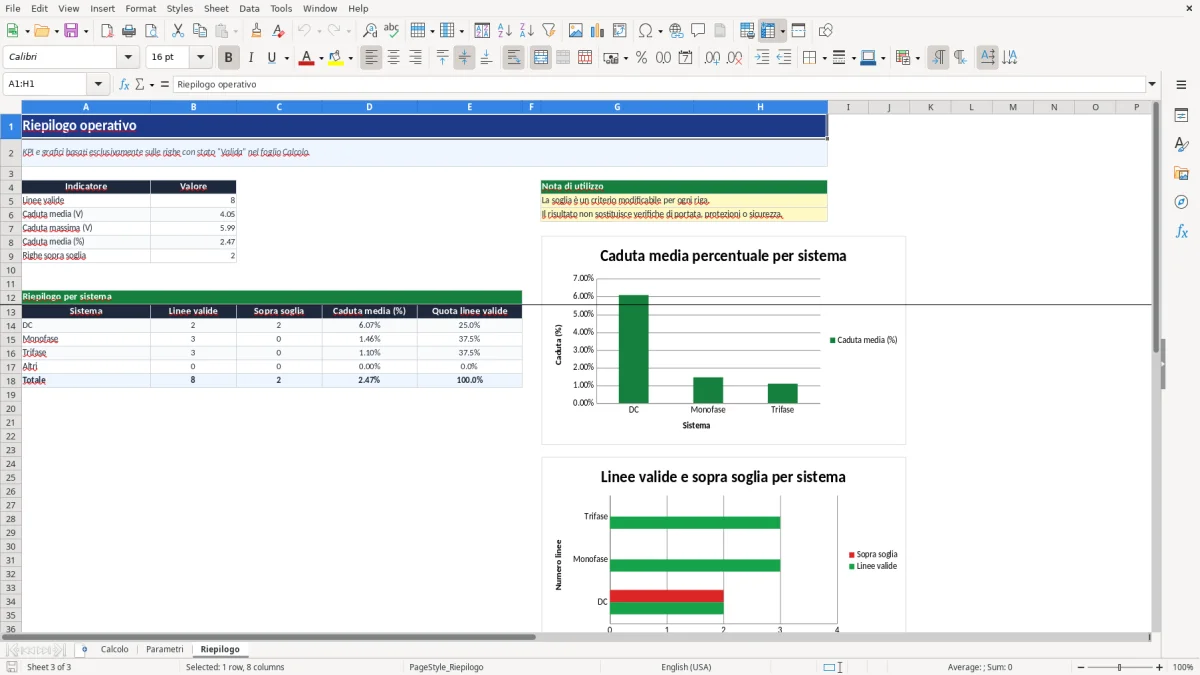
Task: Click row 18 header
Action: pyautogui.click(x=11, y=380)
